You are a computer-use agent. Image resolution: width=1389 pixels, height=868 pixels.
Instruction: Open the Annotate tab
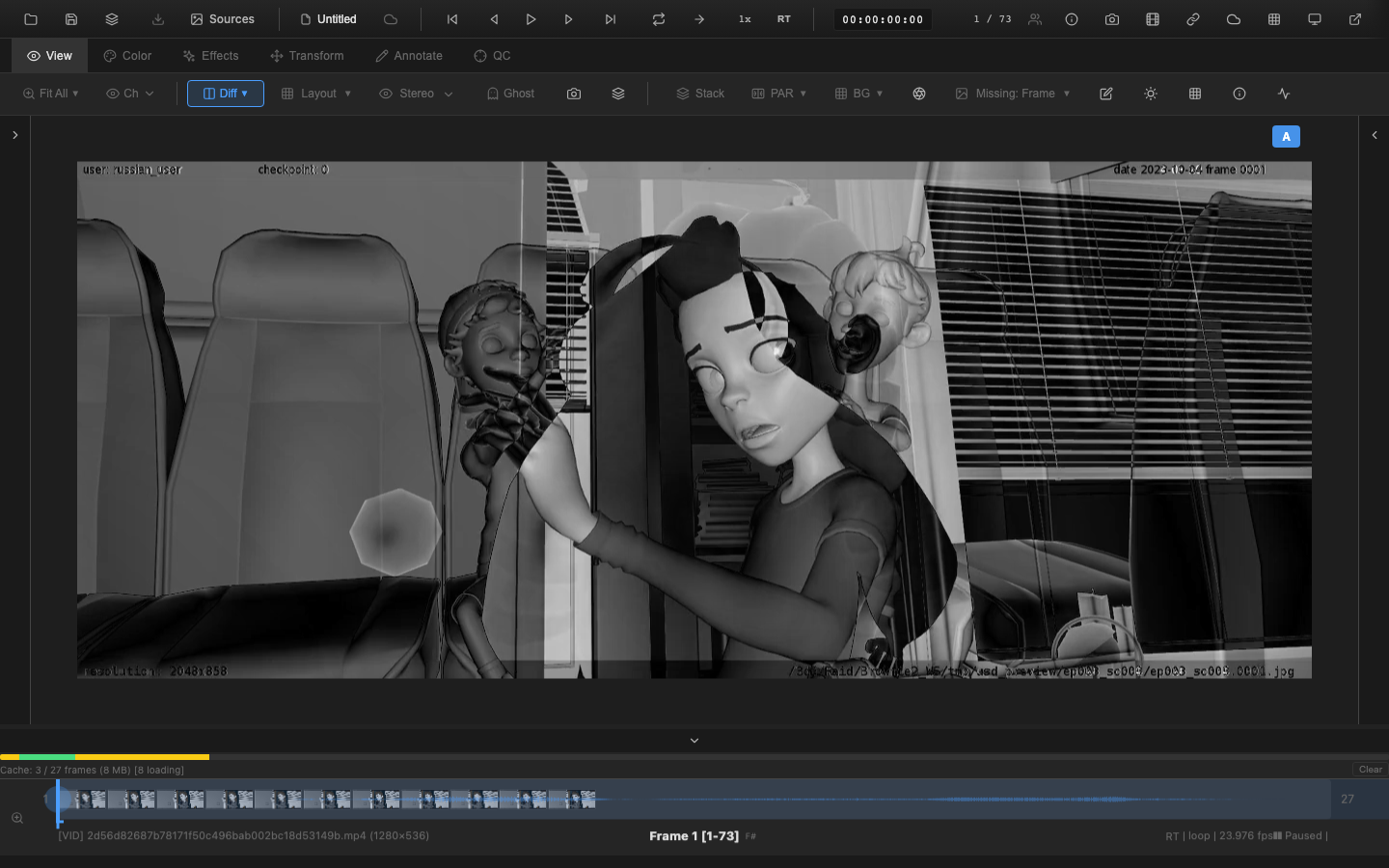[409, 56]
